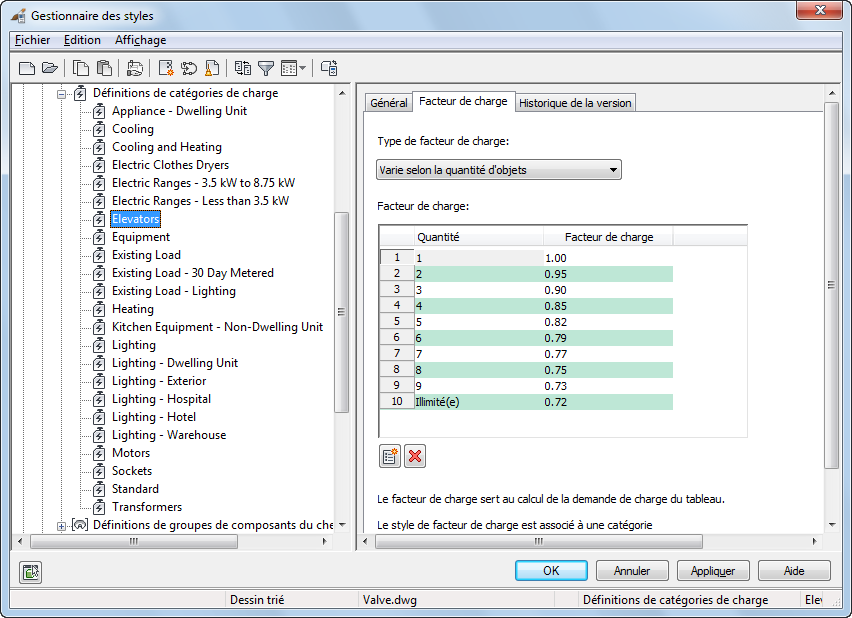Screen dimensions: 852x618
Task: Click the Inline Edit Toggle toolbar icon
Action: coord(329,68)
